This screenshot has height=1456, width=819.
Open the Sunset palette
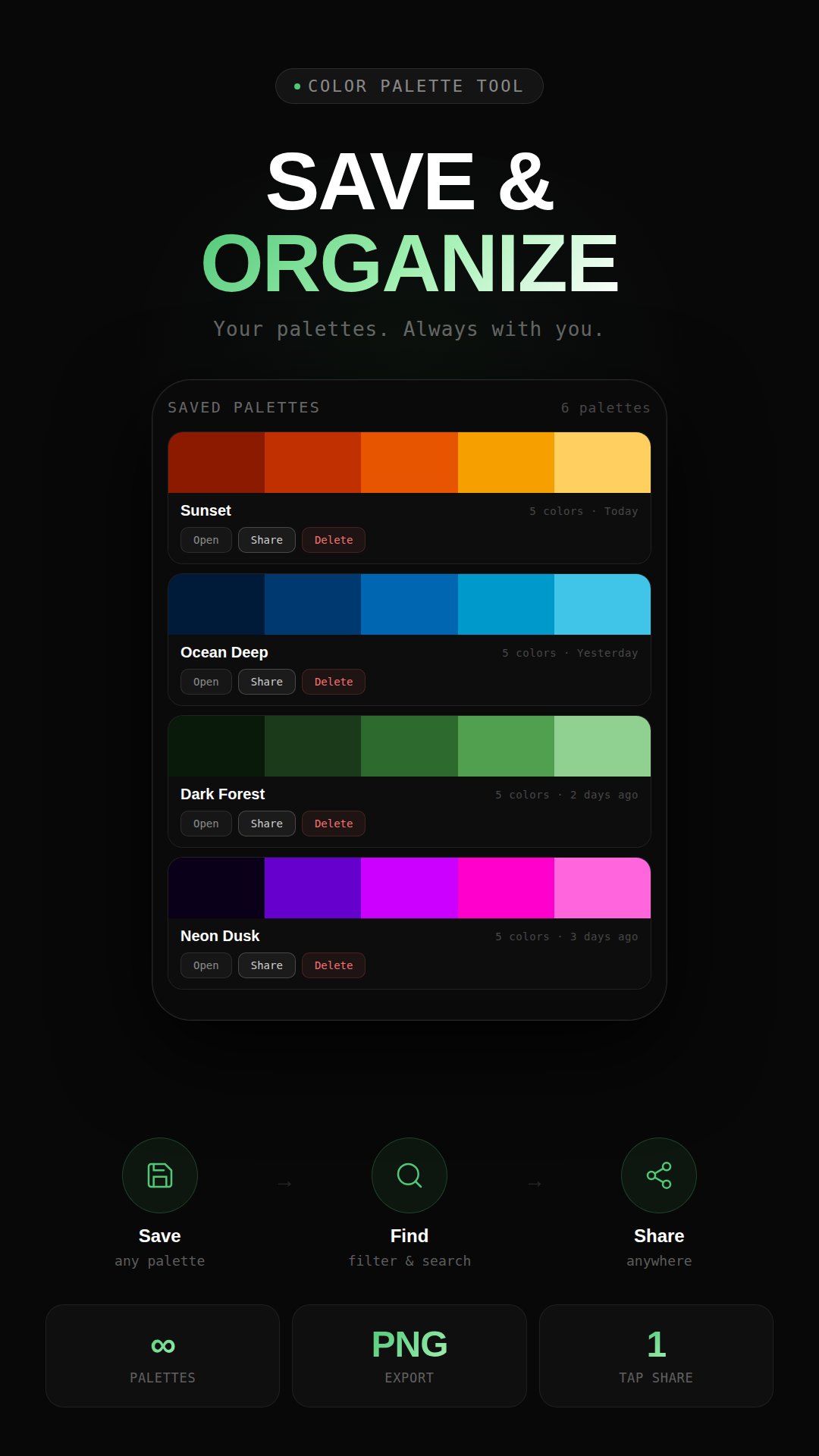(206, 540)
